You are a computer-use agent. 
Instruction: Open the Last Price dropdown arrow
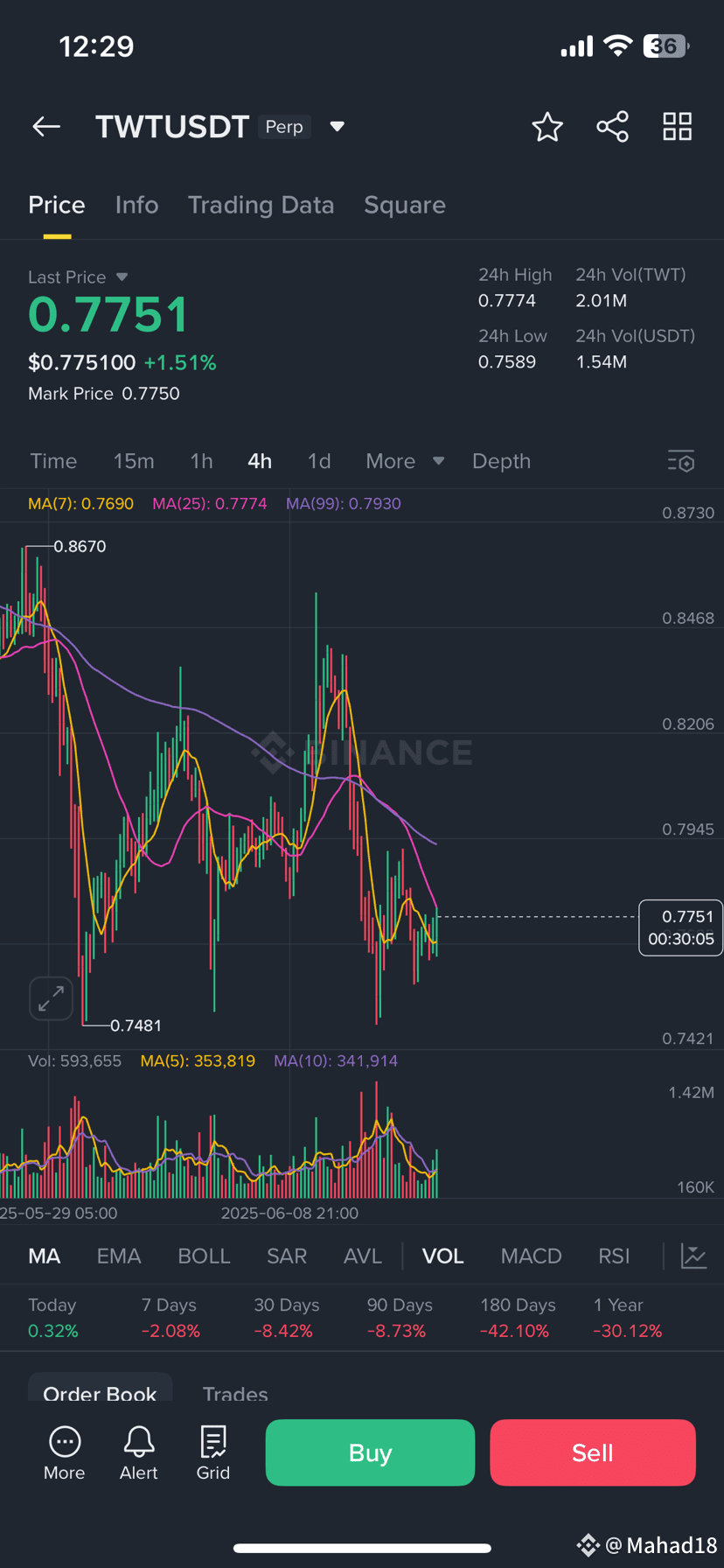[122, 277]
